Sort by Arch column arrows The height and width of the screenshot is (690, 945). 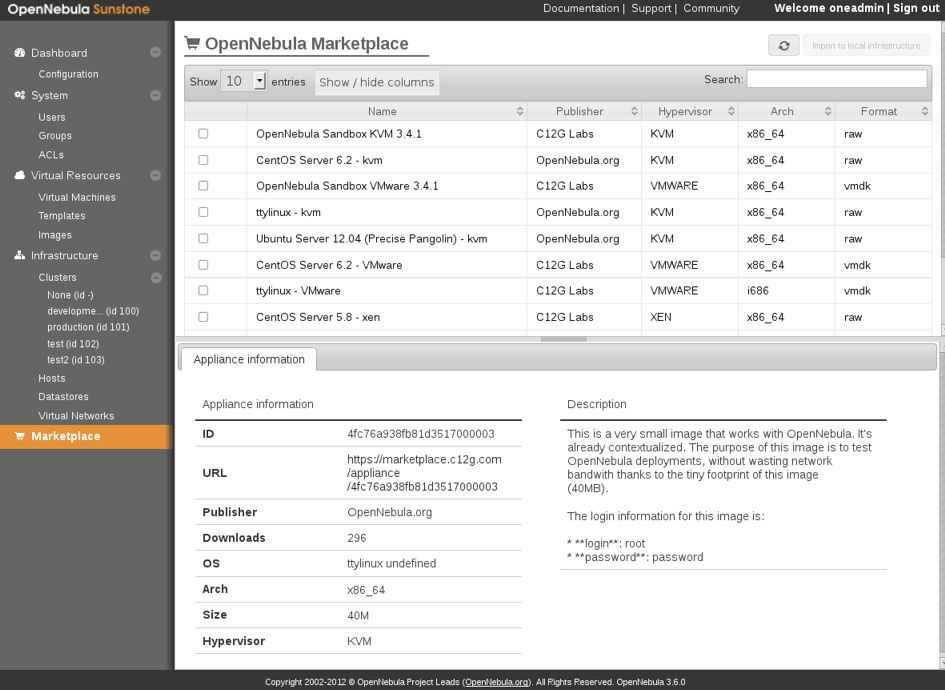827,111
